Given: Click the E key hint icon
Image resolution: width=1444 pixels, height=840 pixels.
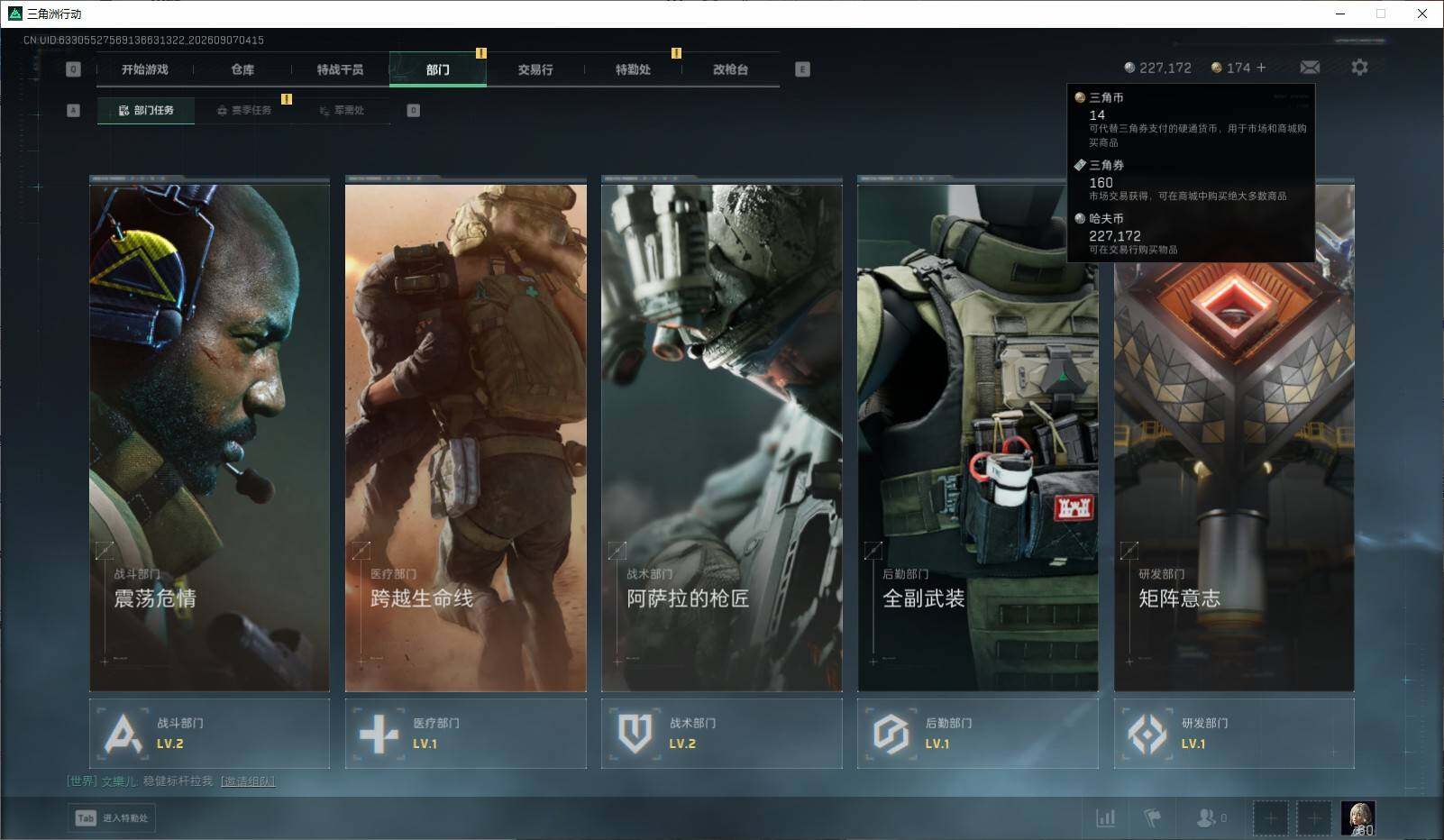Looking at the screenshot, I should point(802,69).
